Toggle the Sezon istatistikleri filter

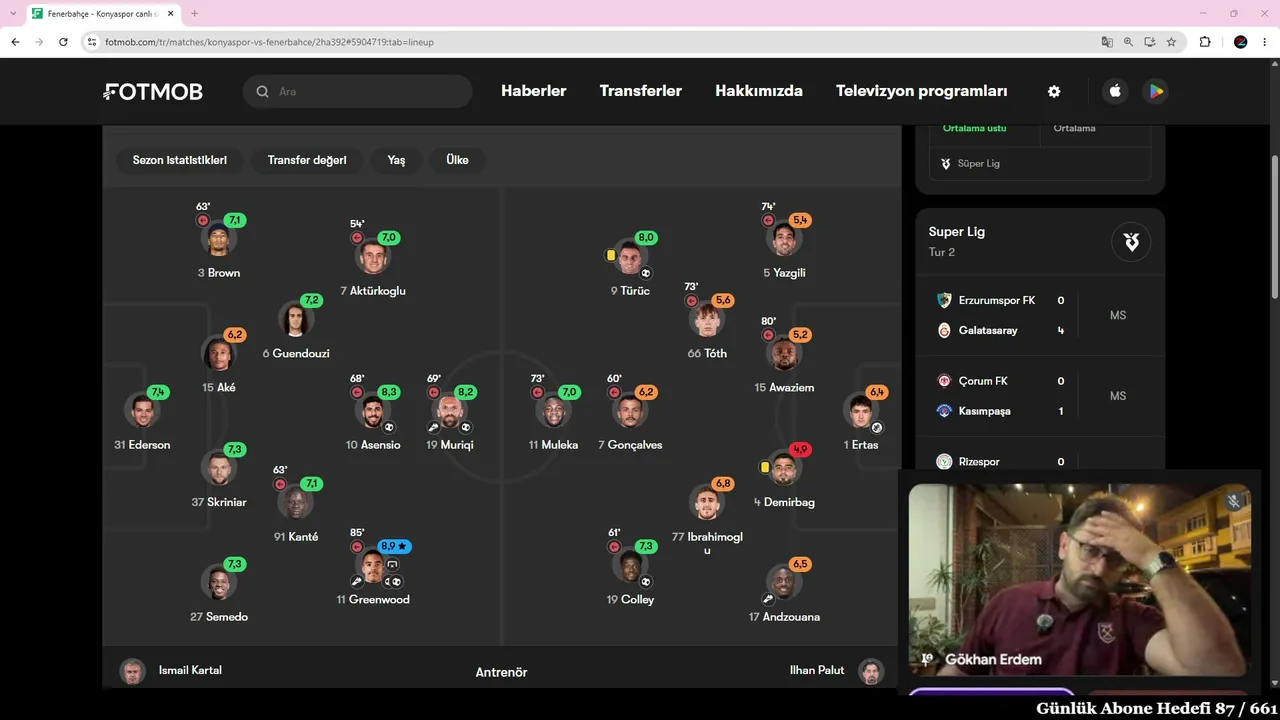[180, 160]
